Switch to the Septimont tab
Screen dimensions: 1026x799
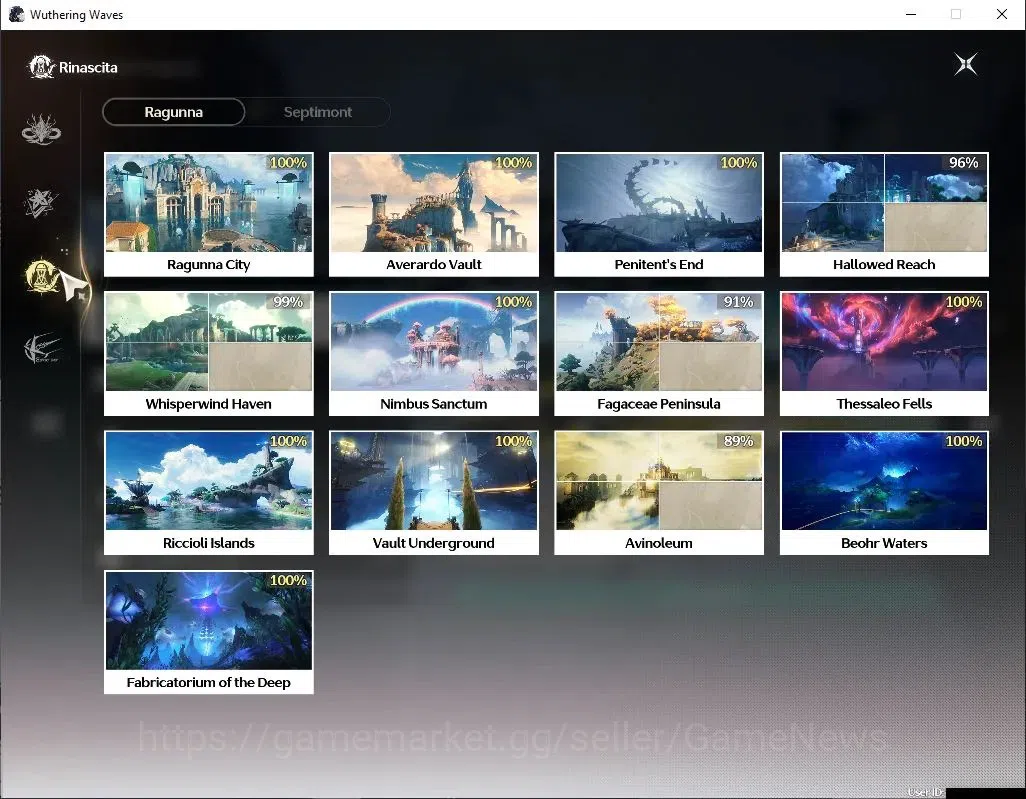(x=317, y=112)
